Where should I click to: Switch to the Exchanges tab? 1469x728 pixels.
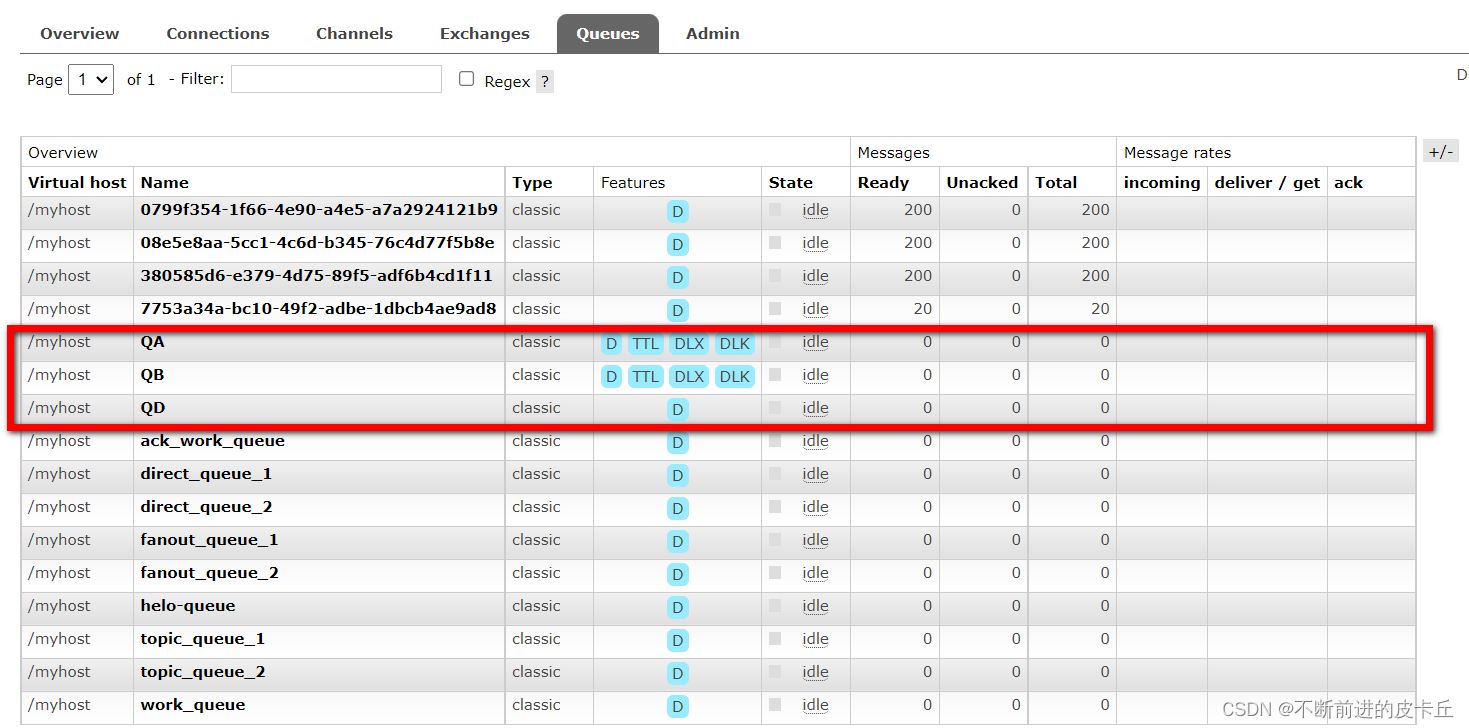[484, 34]
